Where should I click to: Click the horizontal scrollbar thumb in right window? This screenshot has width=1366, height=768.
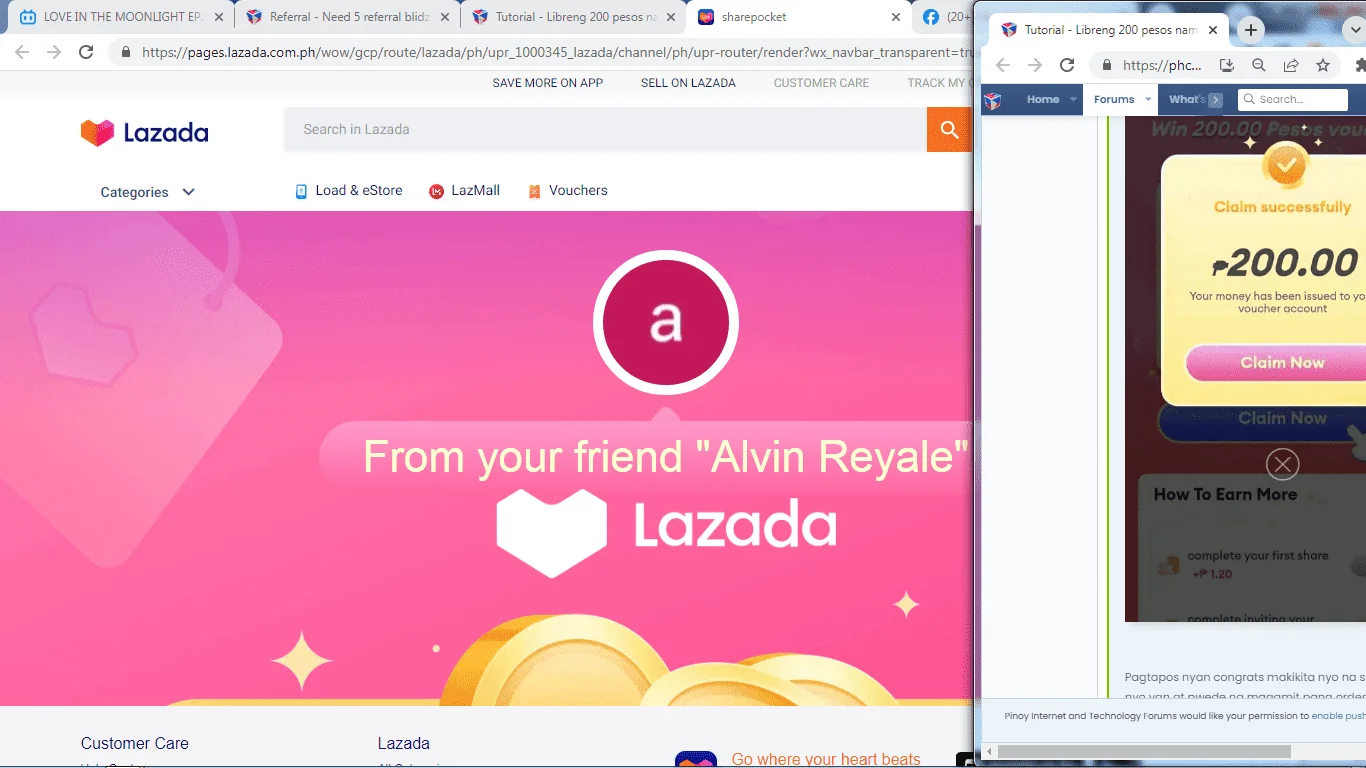click(x=1144, y=751)
